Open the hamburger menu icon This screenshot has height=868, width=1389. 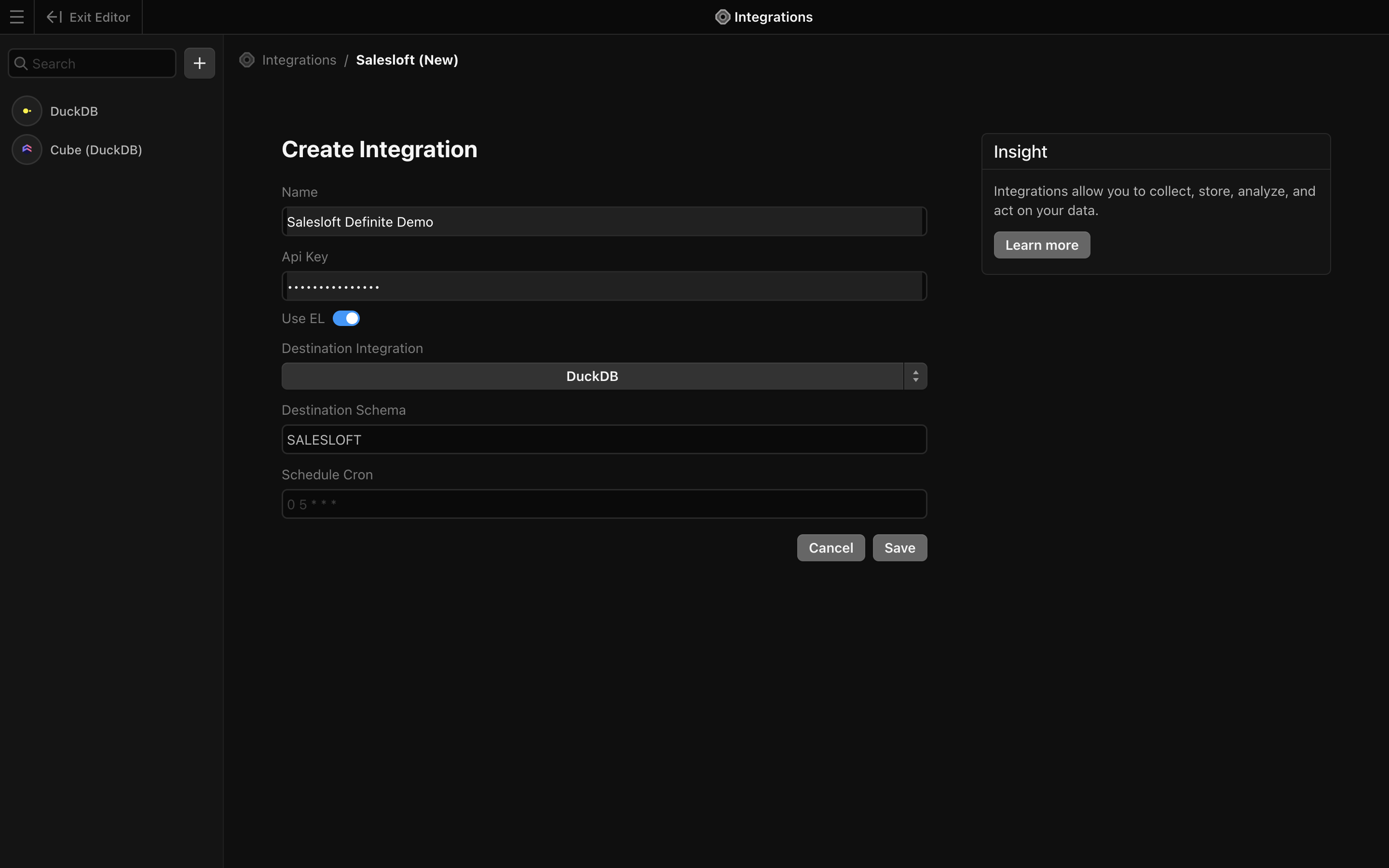tap(17, 17)
